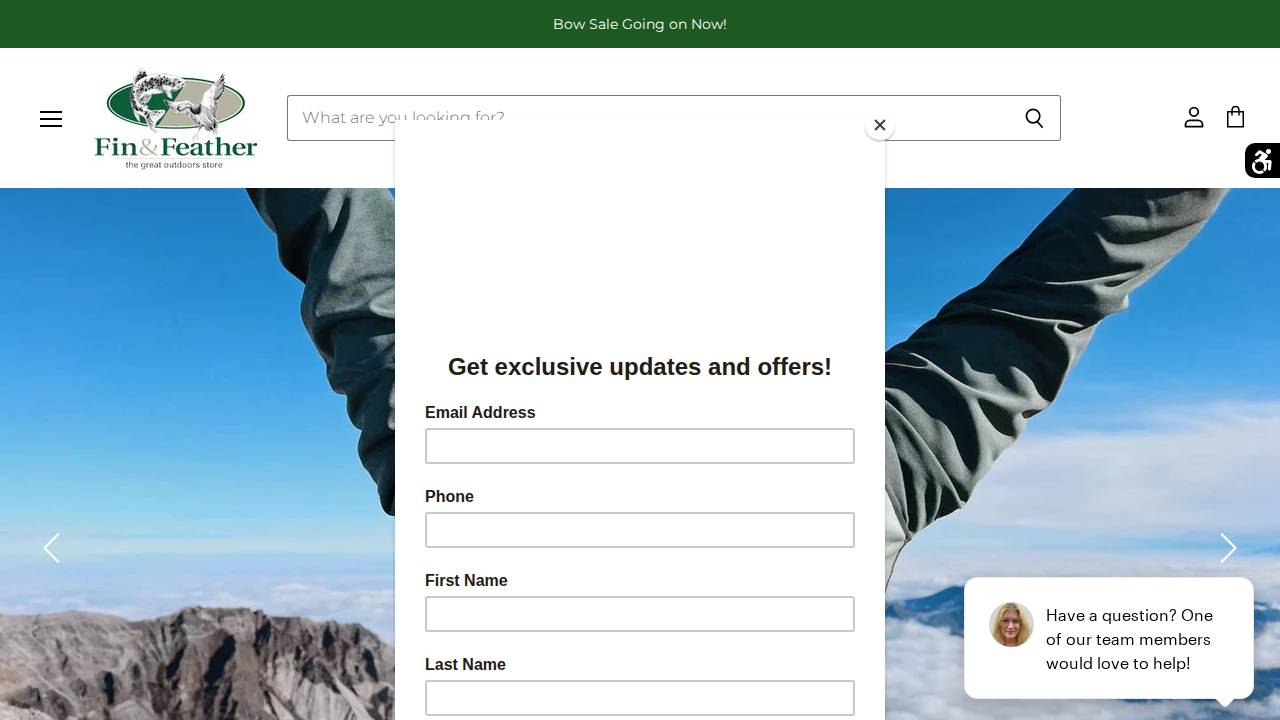This screenshot has width=1280, height=720.
Task: Open the account login icon
Action: [1193, 118]
